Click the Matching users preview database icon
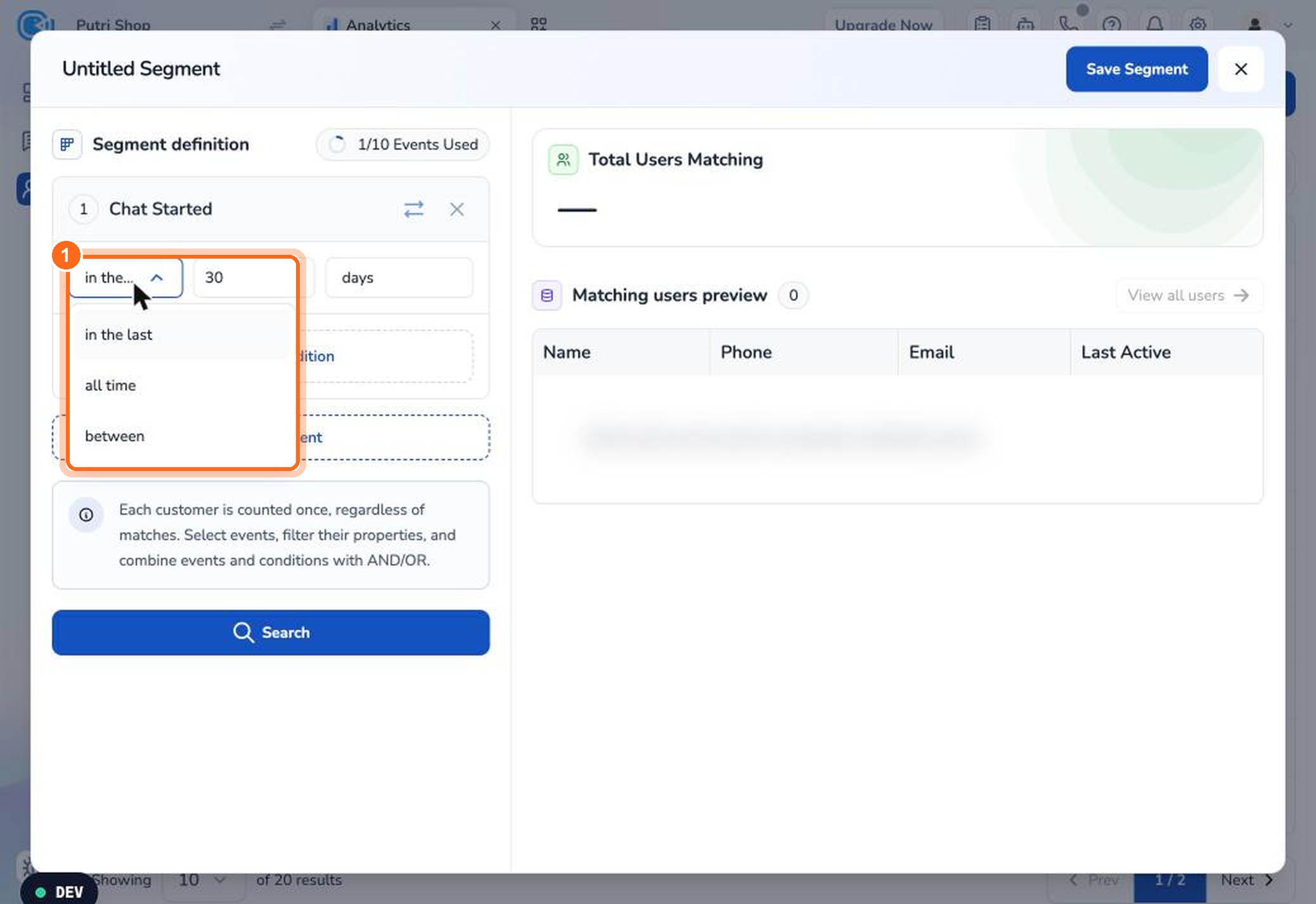This screenshot has width=1316, height=904. coord(546,295)
